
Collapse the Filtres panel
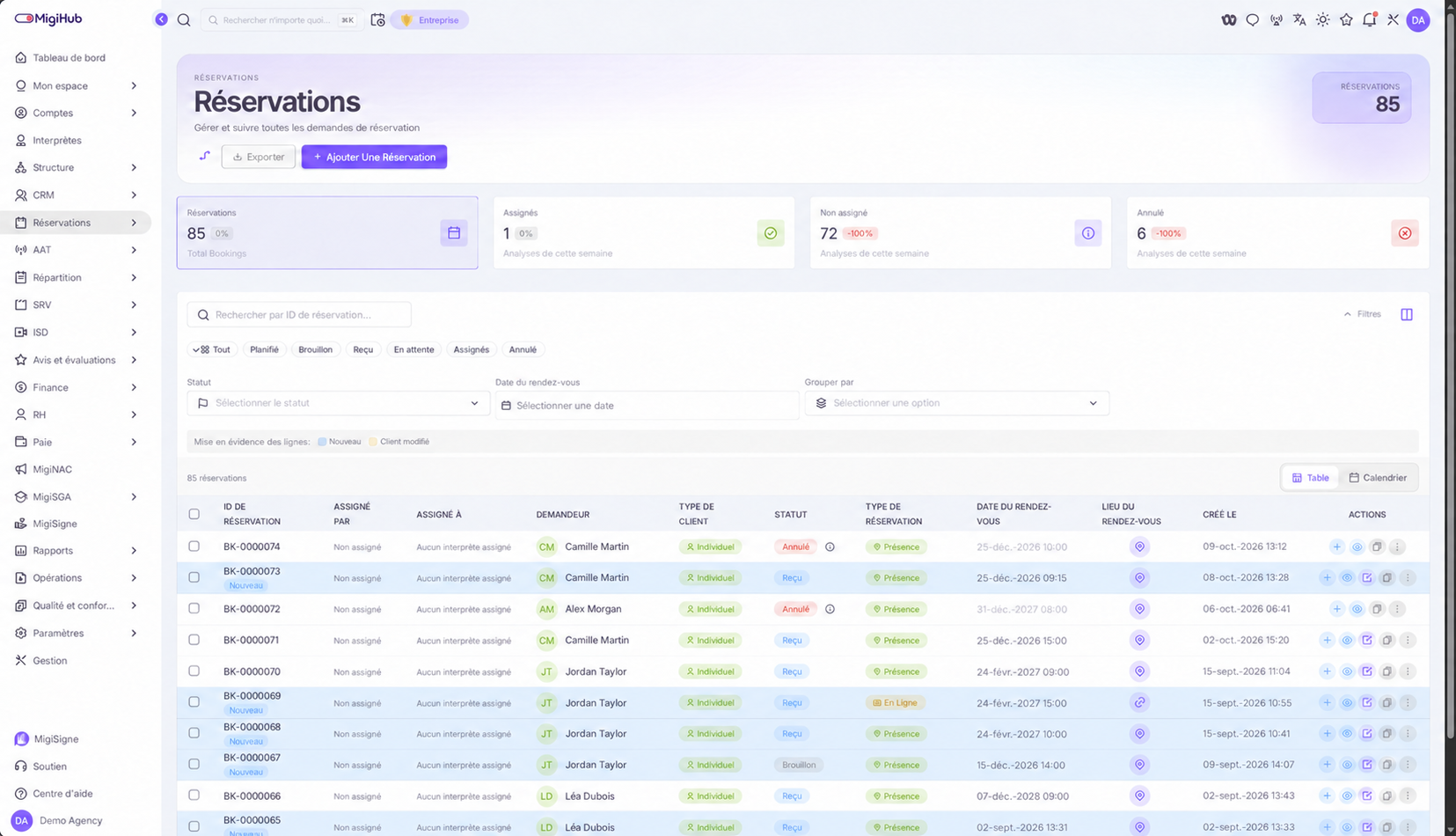coord(1362,314)
